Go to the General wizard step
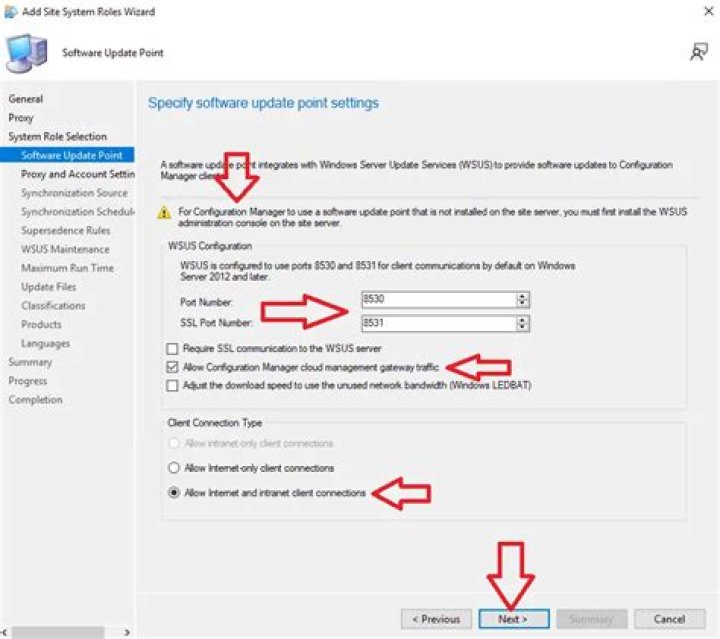Image resolution: width=720 pixels, height=639 pixels. (x=26, y=99)
